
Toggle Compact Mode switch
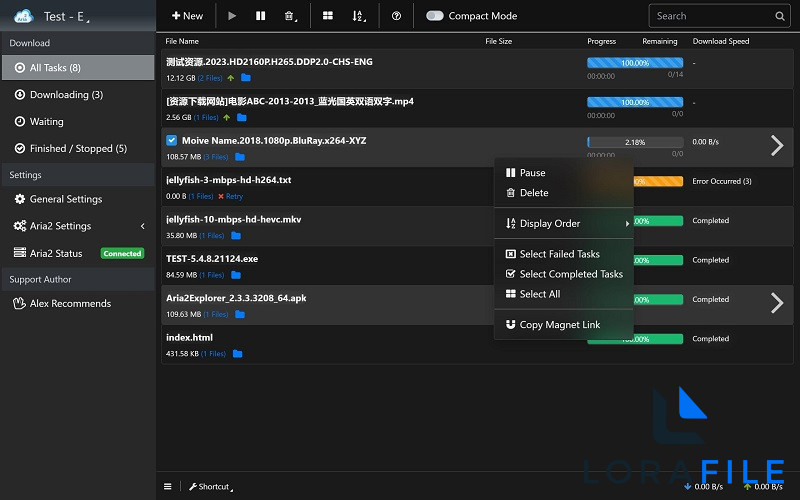(x=435, y=16)
